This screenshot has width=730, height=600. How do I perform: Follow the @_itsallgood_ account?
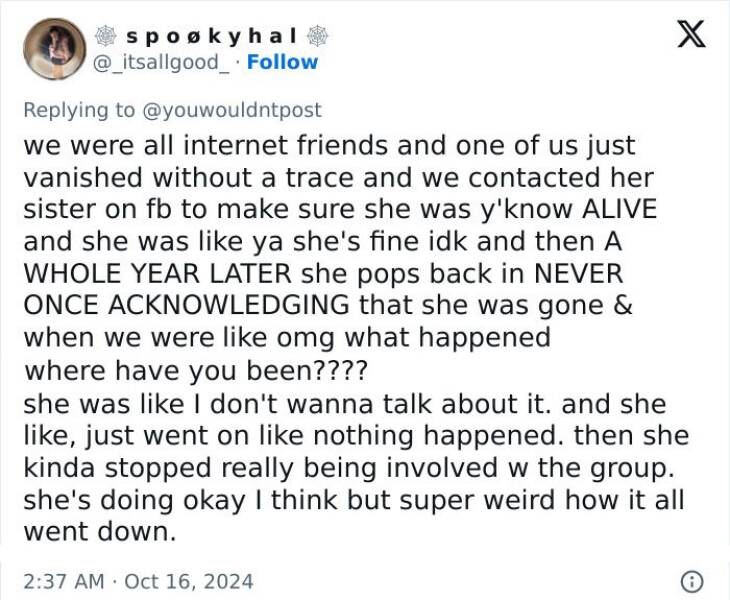click(x=282, y=62)
